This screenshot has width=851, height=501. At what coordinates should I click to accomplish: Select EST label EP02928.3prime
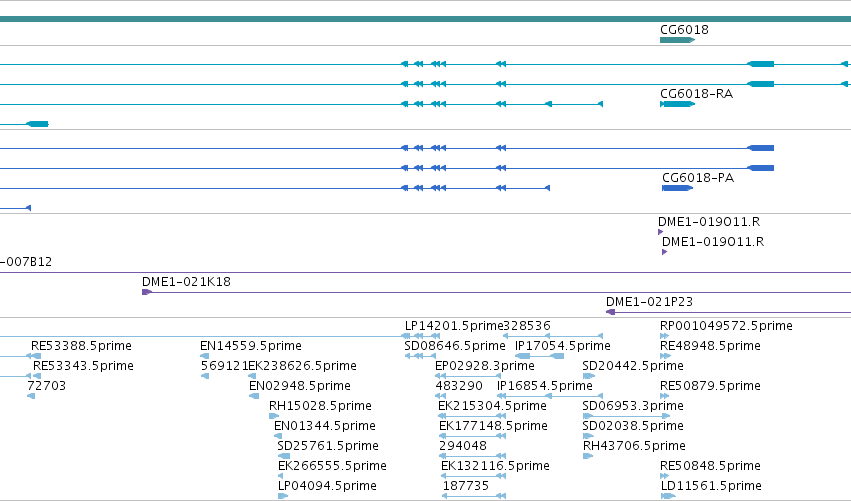pyautogui.click(x=485, y=366)
